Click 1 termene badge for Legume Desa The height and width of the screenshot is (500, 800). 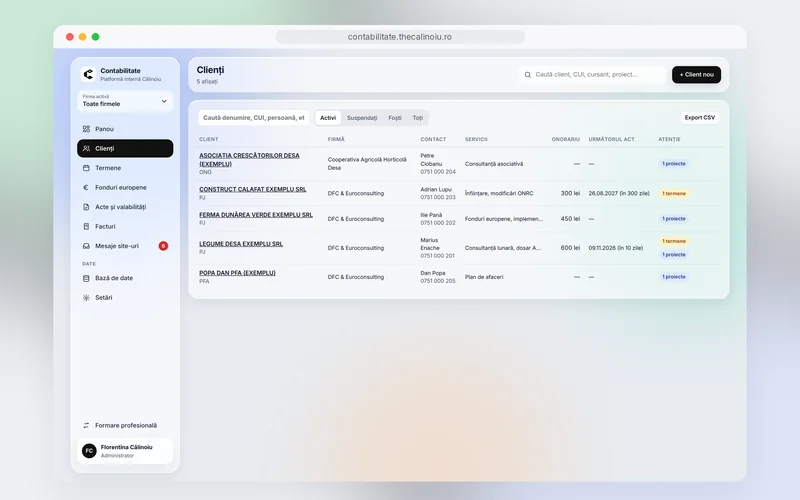point(673,241)
